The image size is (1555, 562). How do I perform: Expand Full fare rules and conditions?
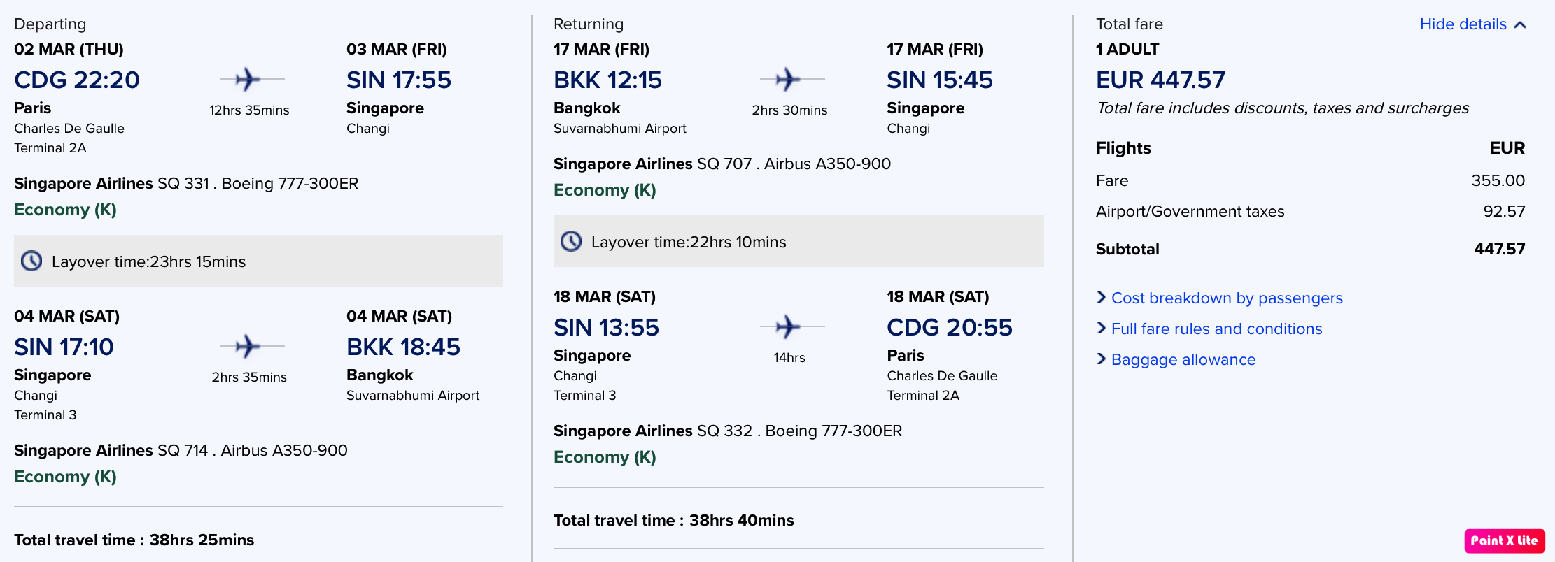pos(1209,329)
